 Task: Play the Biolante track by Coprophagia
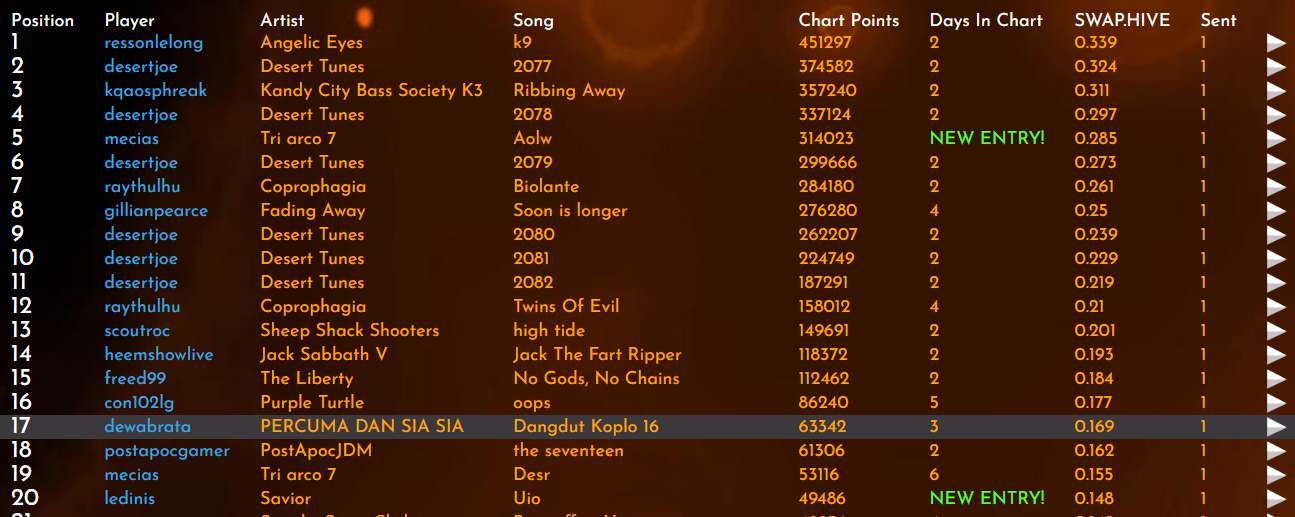coord(1276,187)
